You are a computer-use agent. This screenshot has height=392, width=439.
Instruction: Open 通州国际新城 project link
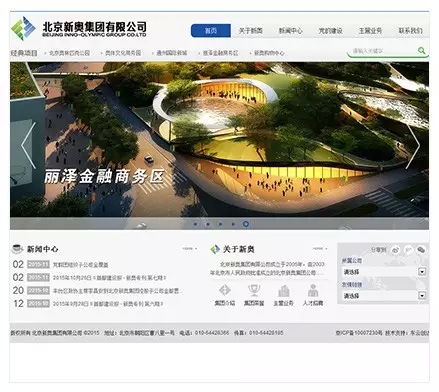pos(172,53)
